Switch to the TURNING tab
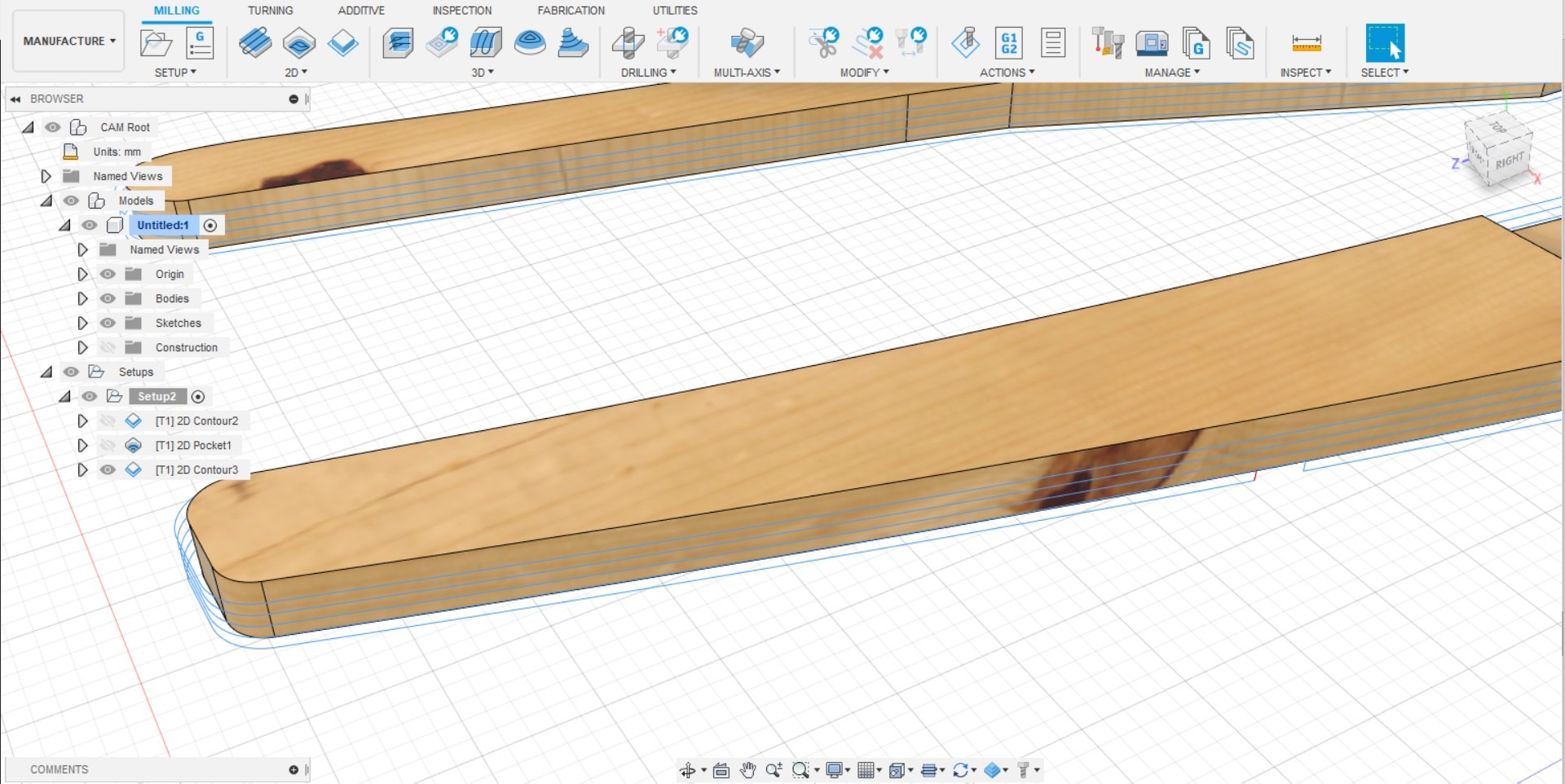The width and height of the screenshot is (1565, 784). click(271, 11)
